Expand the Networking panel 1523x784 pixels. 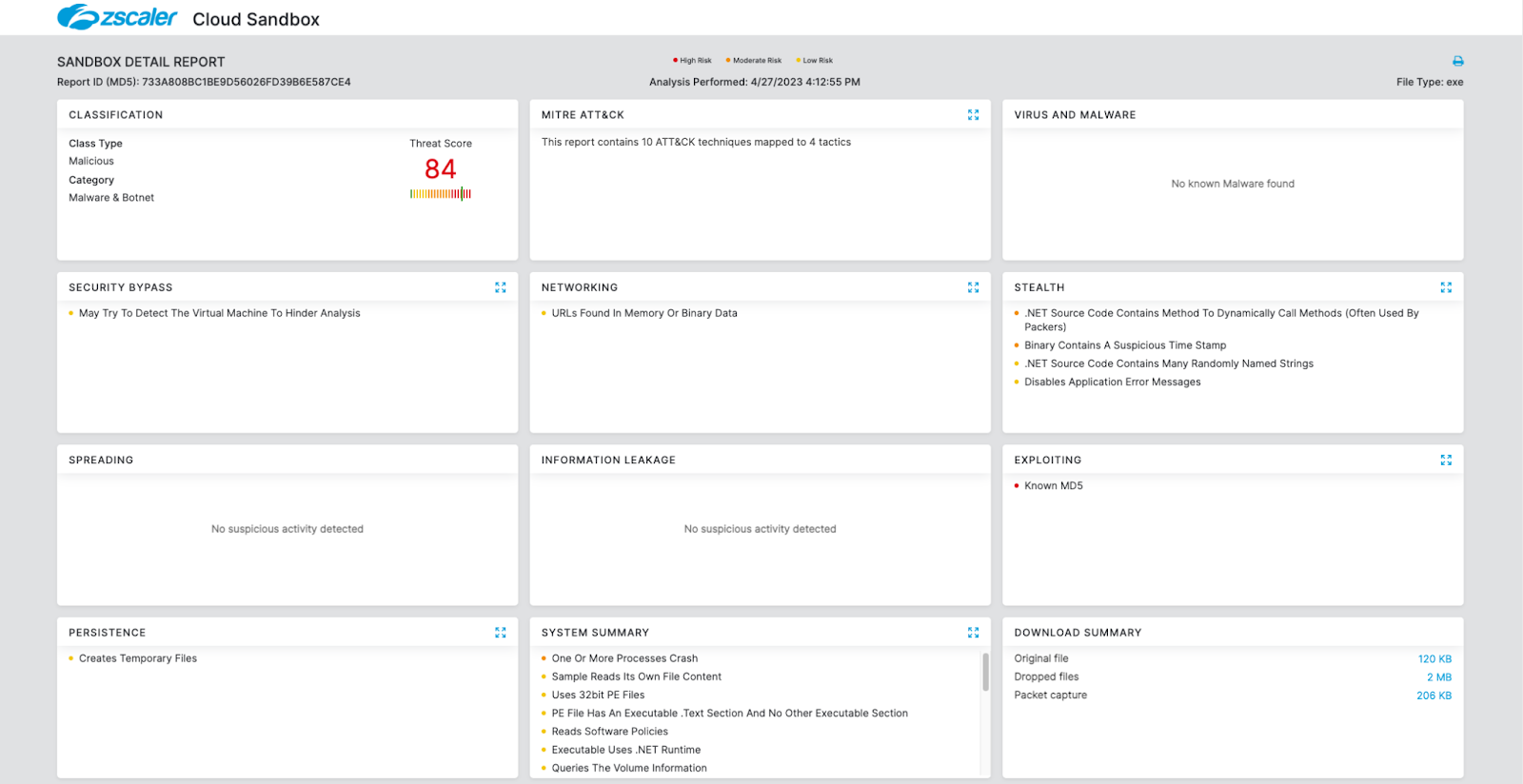point(973,287)
